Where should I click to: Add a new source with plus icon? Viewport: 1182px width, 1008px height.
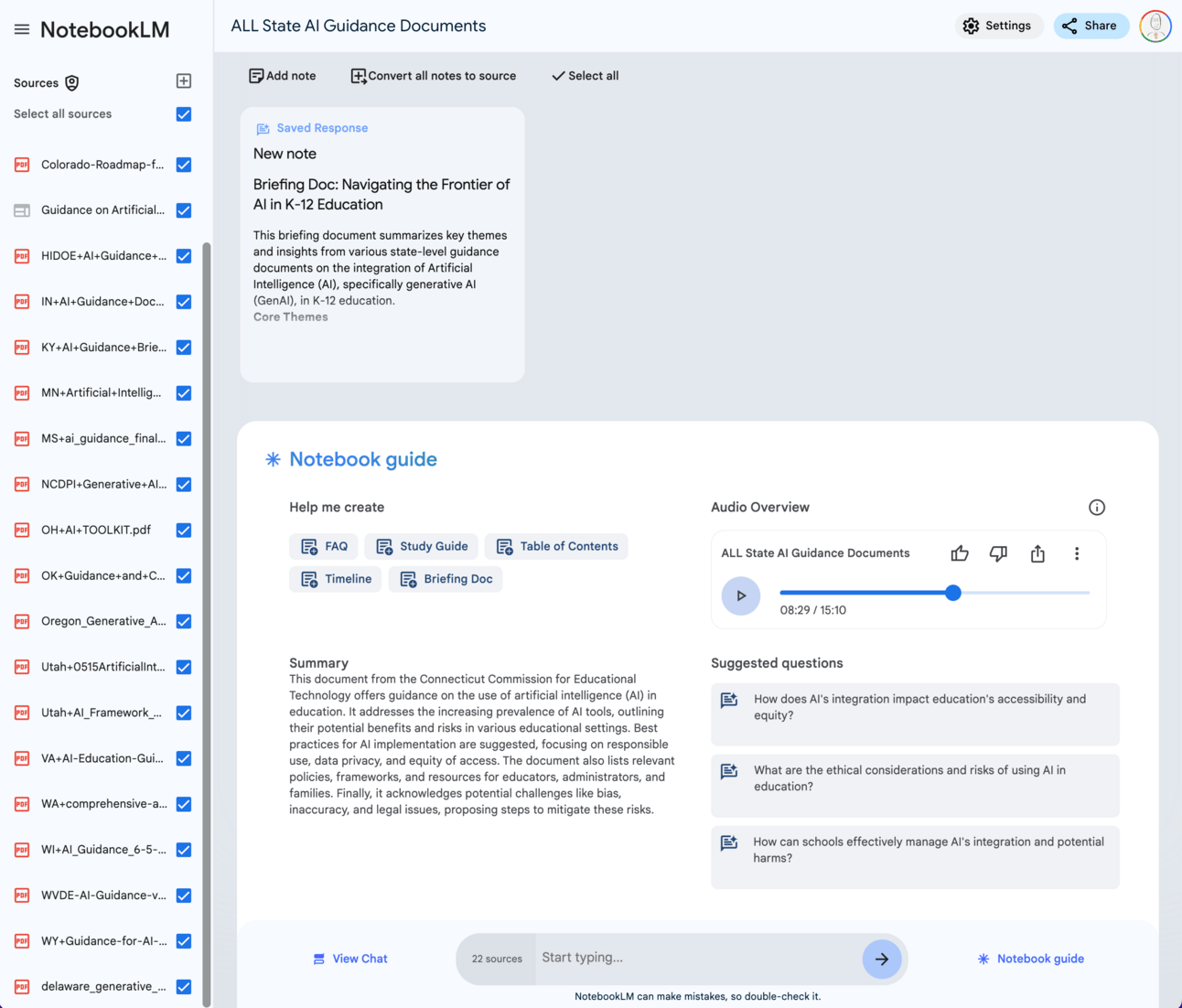coord(184,81)
